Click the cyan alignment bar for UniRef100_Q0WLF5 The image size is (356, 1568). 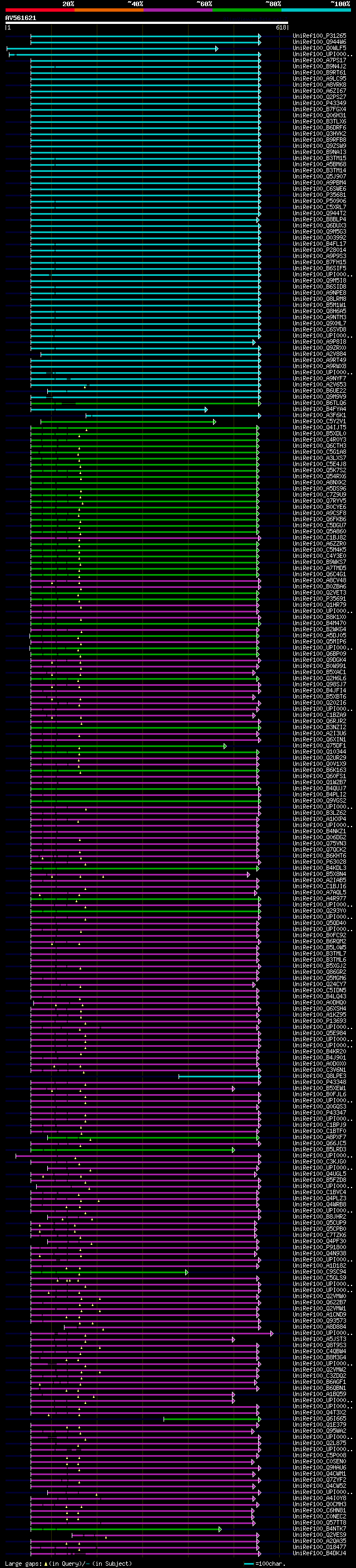coord(112,48)
